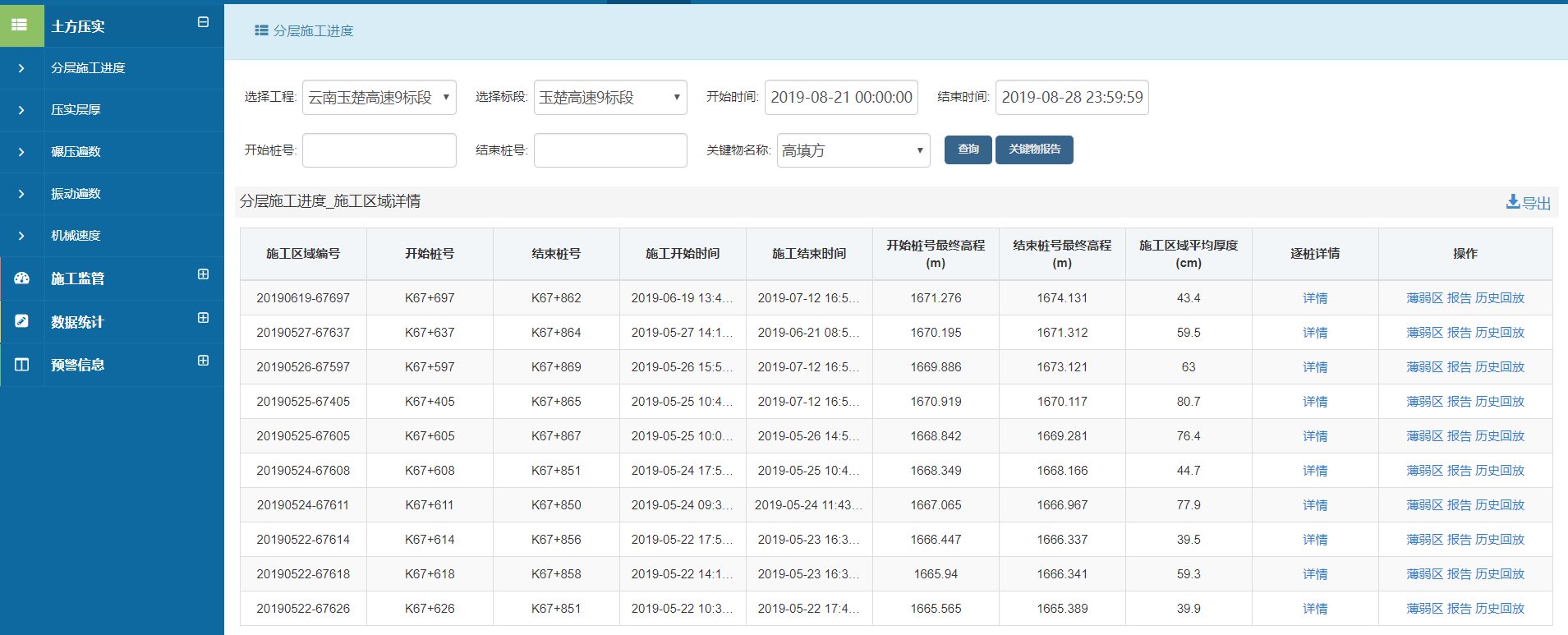This screenshot has height=635, width=1568.
Task: Focus the 开始桩号 input box
Action: pos(379,150)
